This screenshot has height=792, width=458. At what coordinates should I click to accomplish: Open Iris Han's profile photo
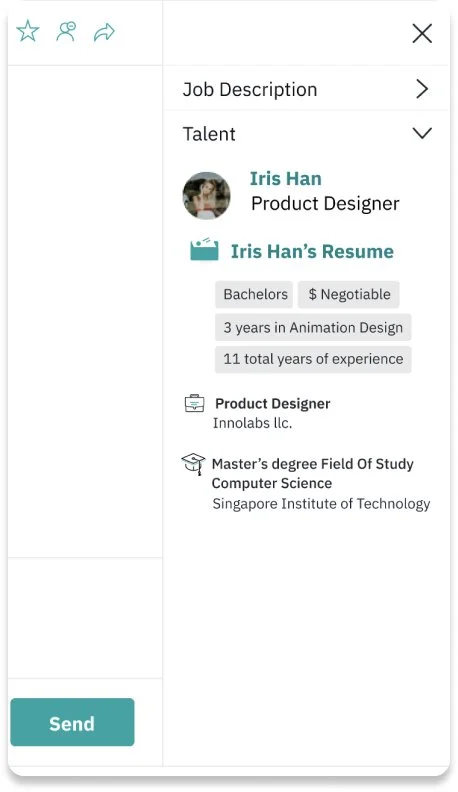point(207,195)
